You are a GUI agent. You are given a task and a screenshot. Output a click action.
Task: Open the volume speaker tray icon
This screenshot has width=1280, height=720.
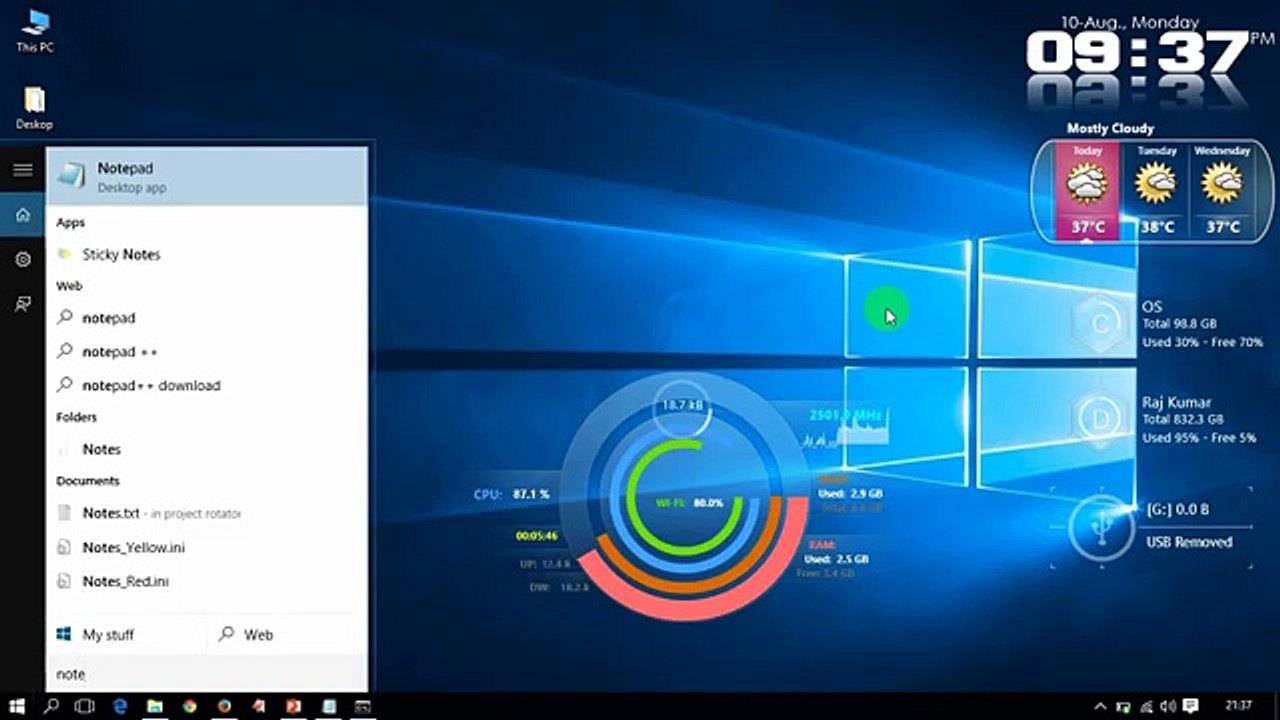tap(1166, 706)
